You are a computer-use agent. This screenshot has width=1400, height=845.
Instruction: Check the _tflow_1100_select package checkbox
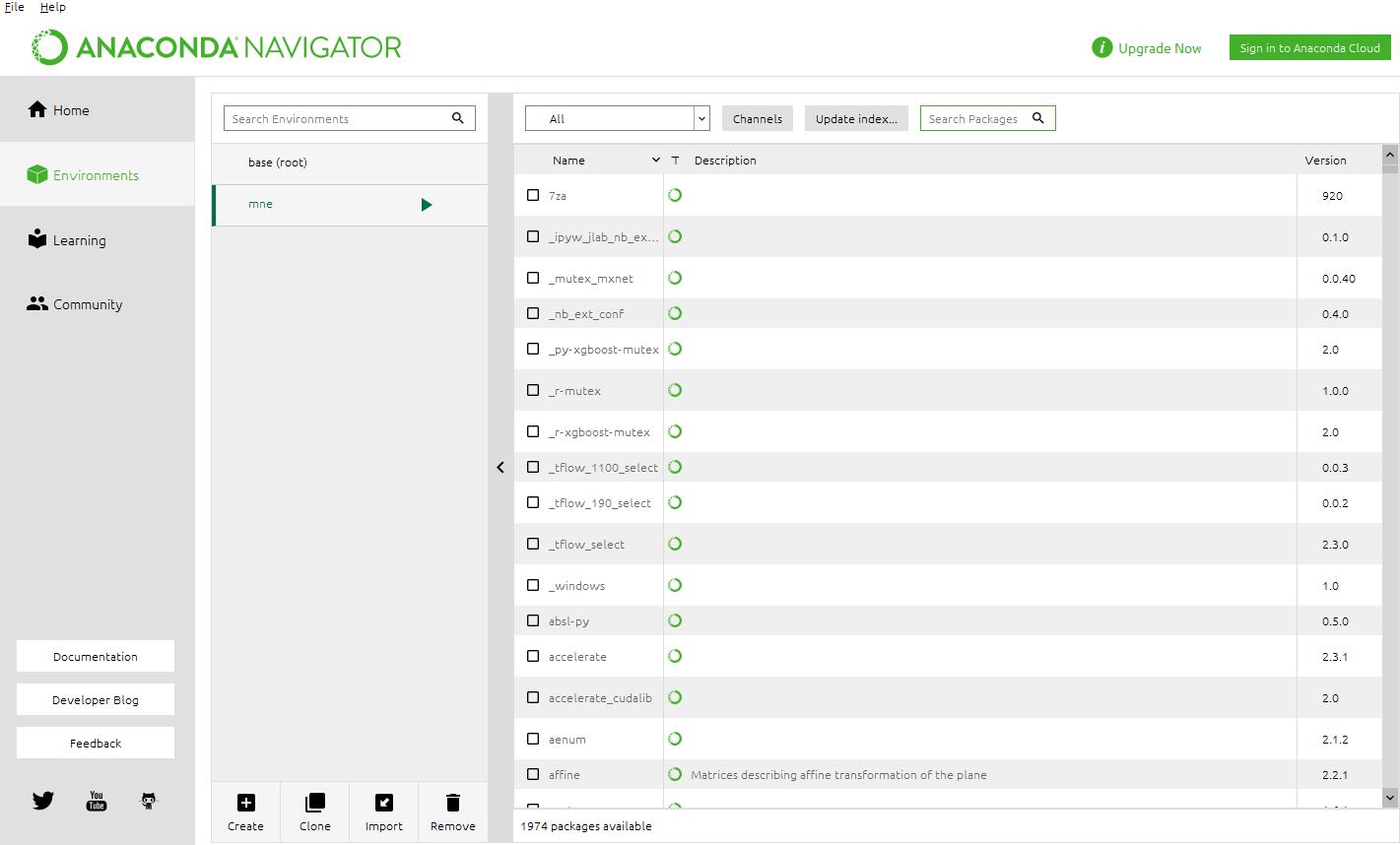coord(533,467)
